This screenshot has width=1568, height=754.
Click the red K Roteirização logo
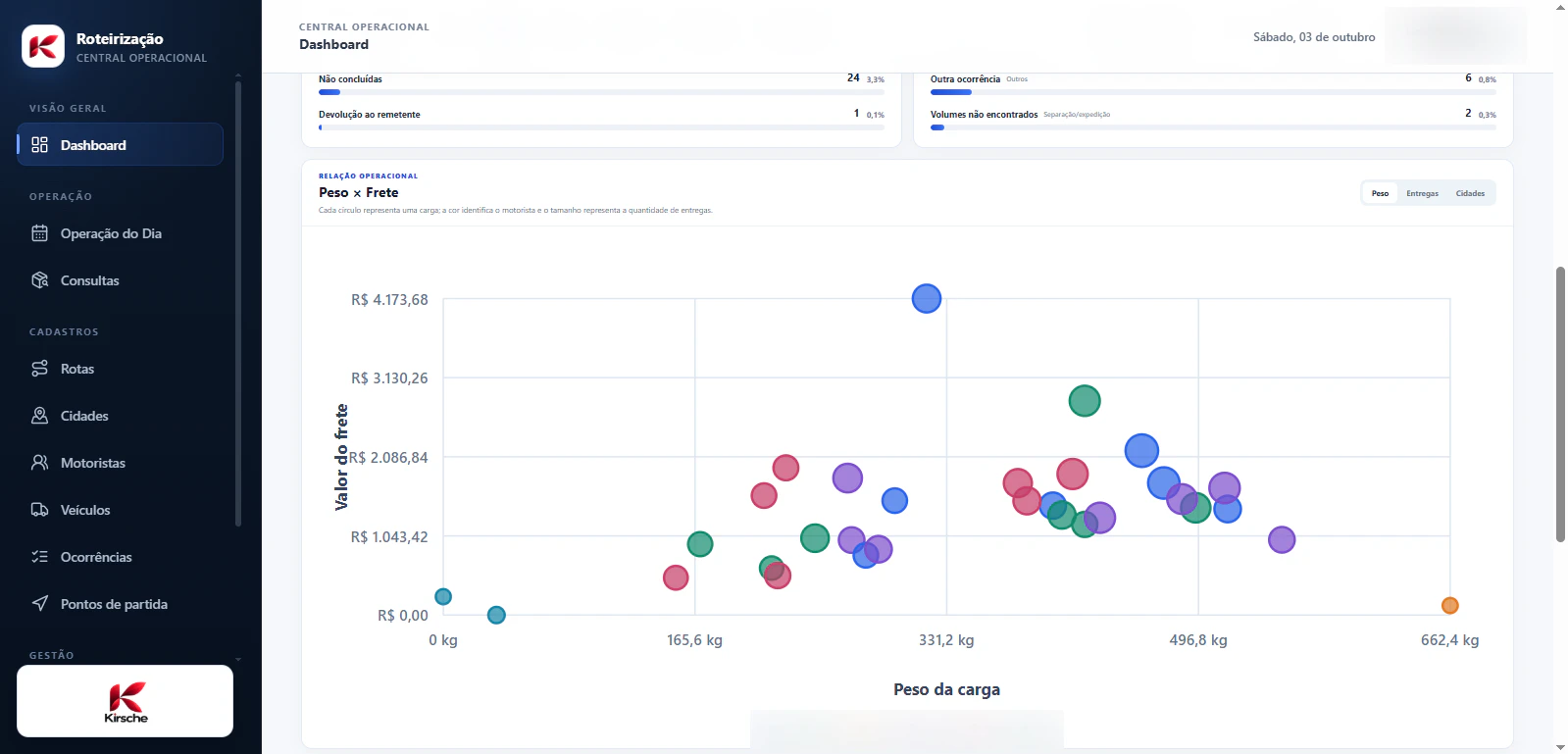click(x=43, y=46)
